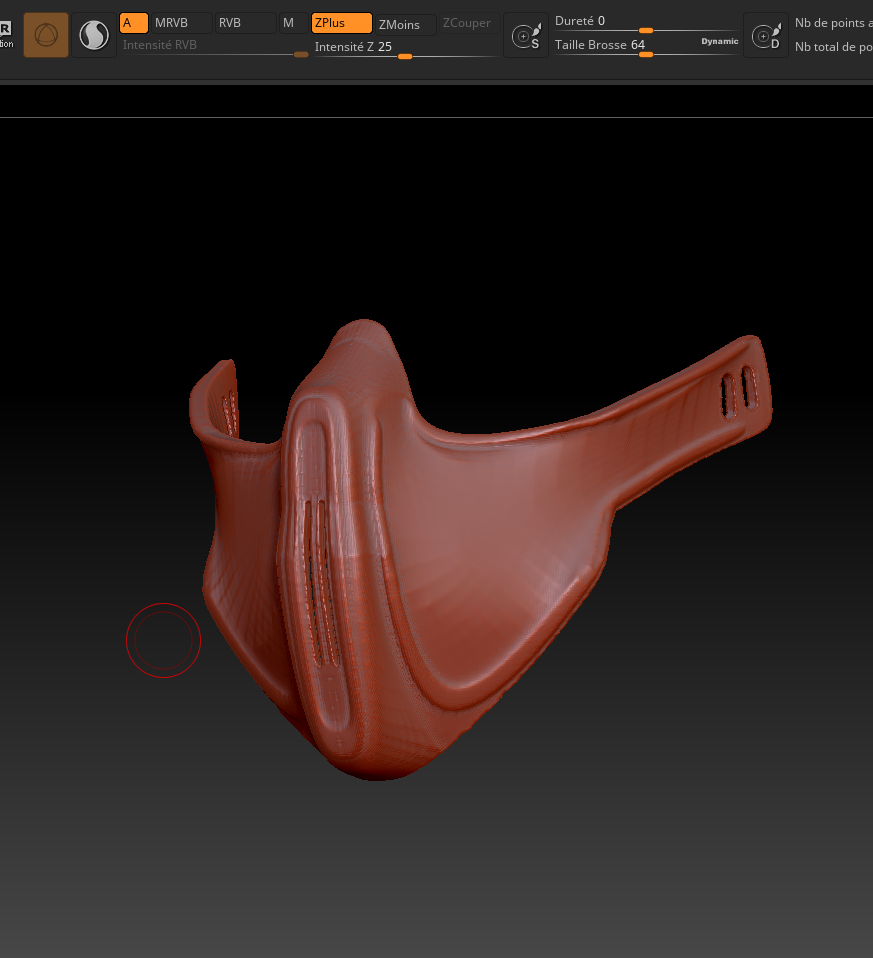
Task: Toggle the Dynamic brush size mode
Action: tap(719, 41)
